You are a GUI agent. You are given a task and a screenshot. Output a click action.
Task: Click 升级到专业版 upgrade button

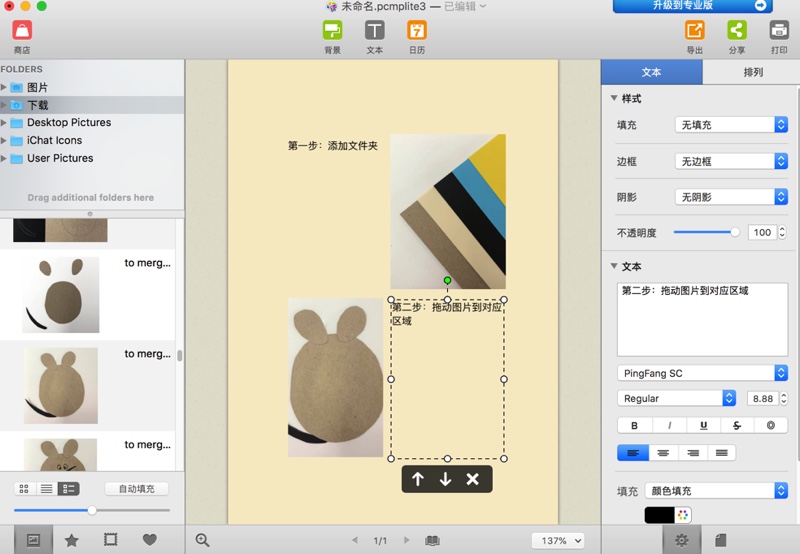(x=693, y=6)
